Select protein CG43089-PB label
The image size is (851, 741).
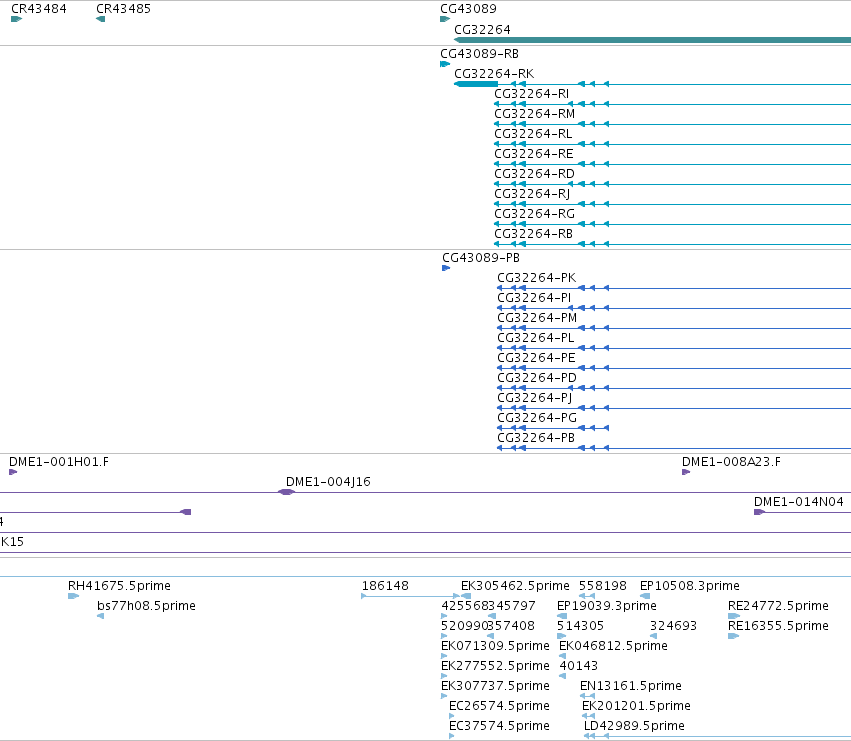click(x=481, y=257)
